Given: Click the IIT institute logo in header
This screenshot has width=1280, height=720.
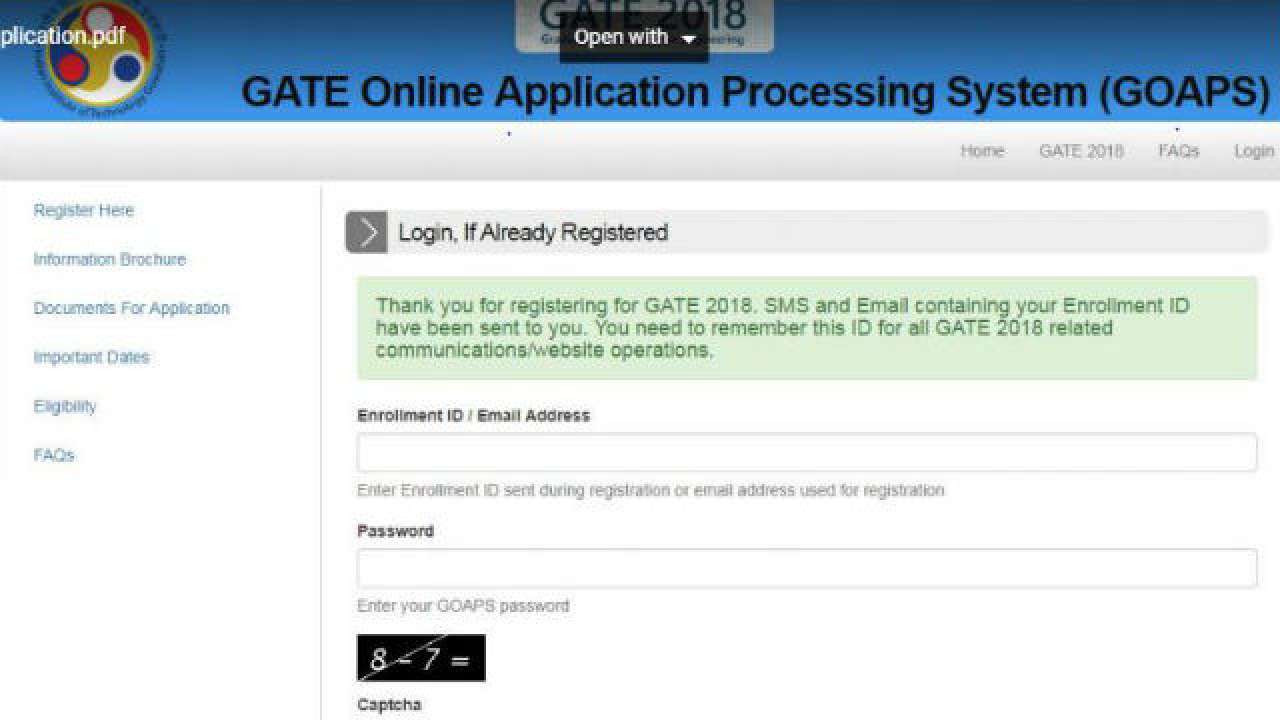Looking at the screenshot, I should click(98, 58).
